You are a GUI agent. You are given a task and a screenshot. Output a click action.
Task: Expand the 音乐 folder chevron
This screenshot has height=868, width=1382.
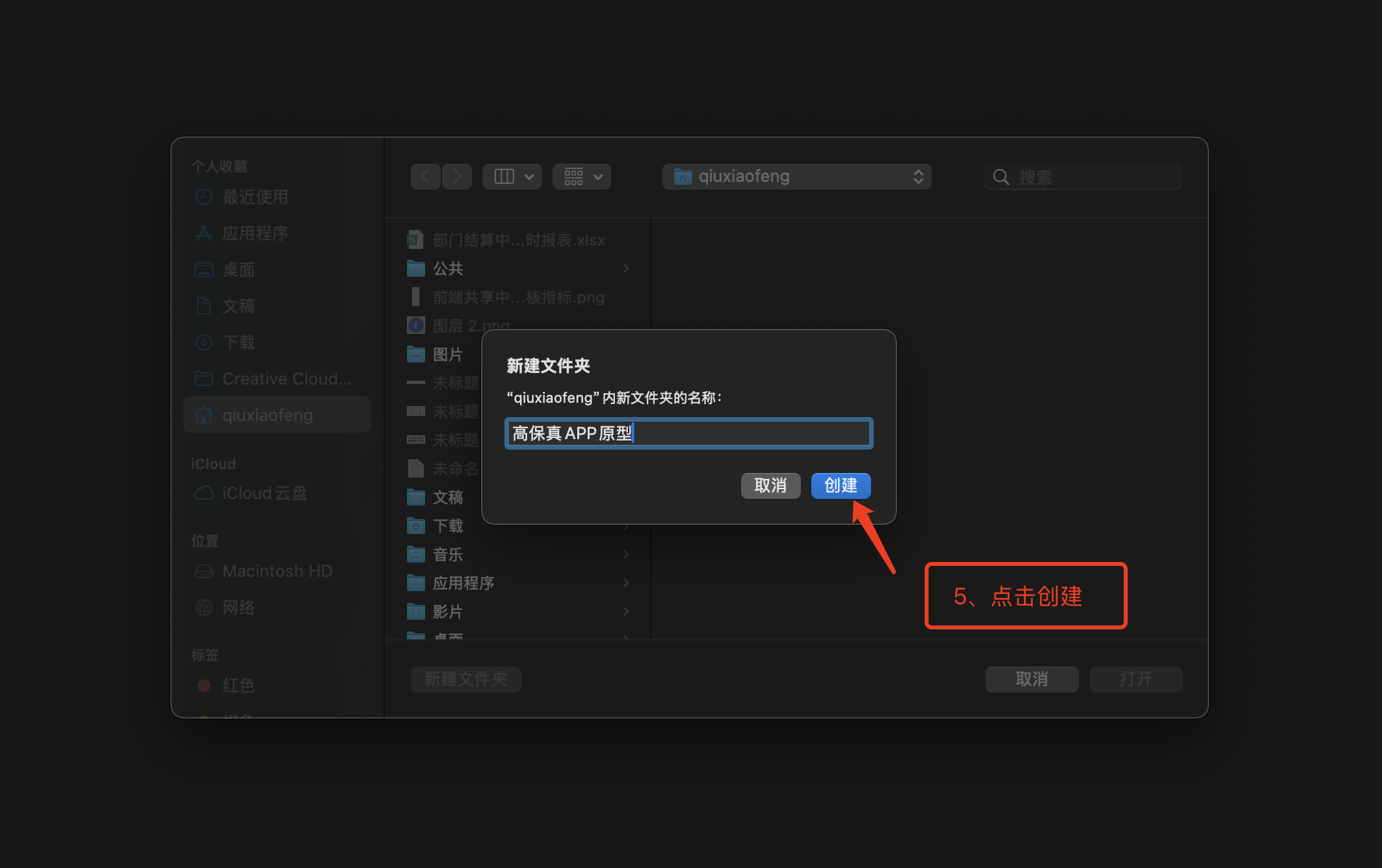point(626,554)
